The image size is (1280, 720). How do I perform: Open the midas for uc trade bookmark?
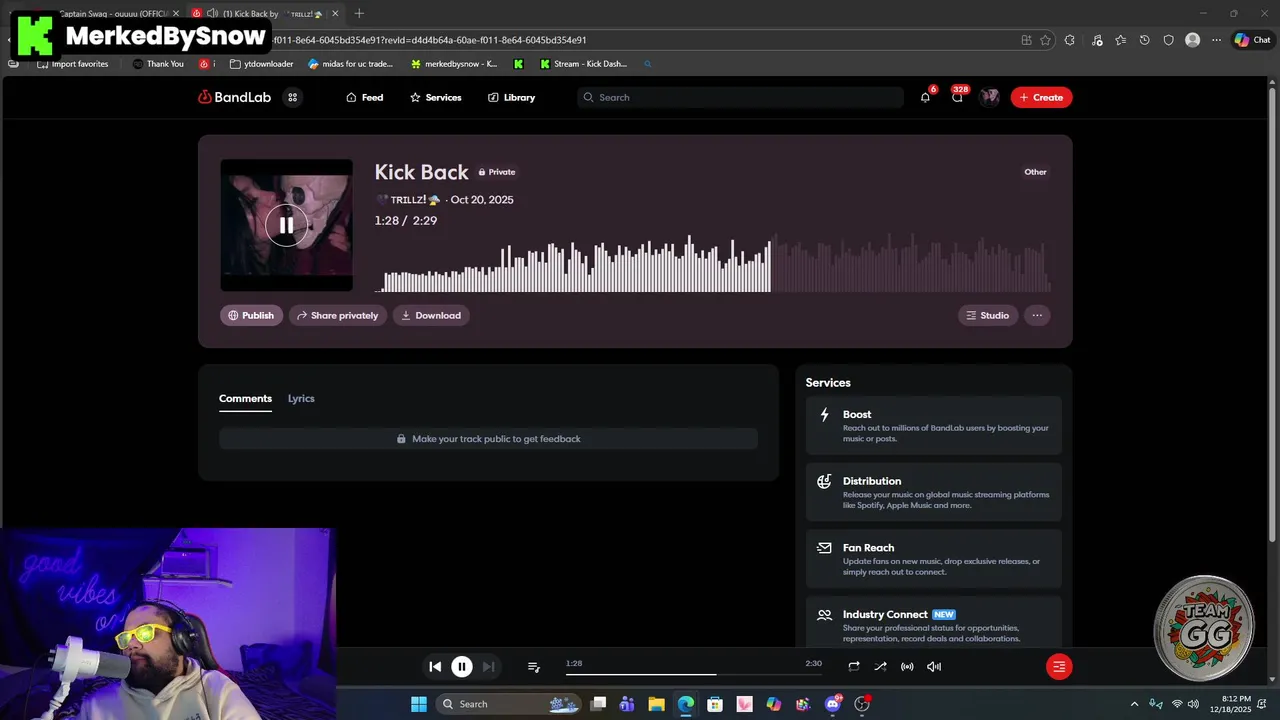(351, 64)
